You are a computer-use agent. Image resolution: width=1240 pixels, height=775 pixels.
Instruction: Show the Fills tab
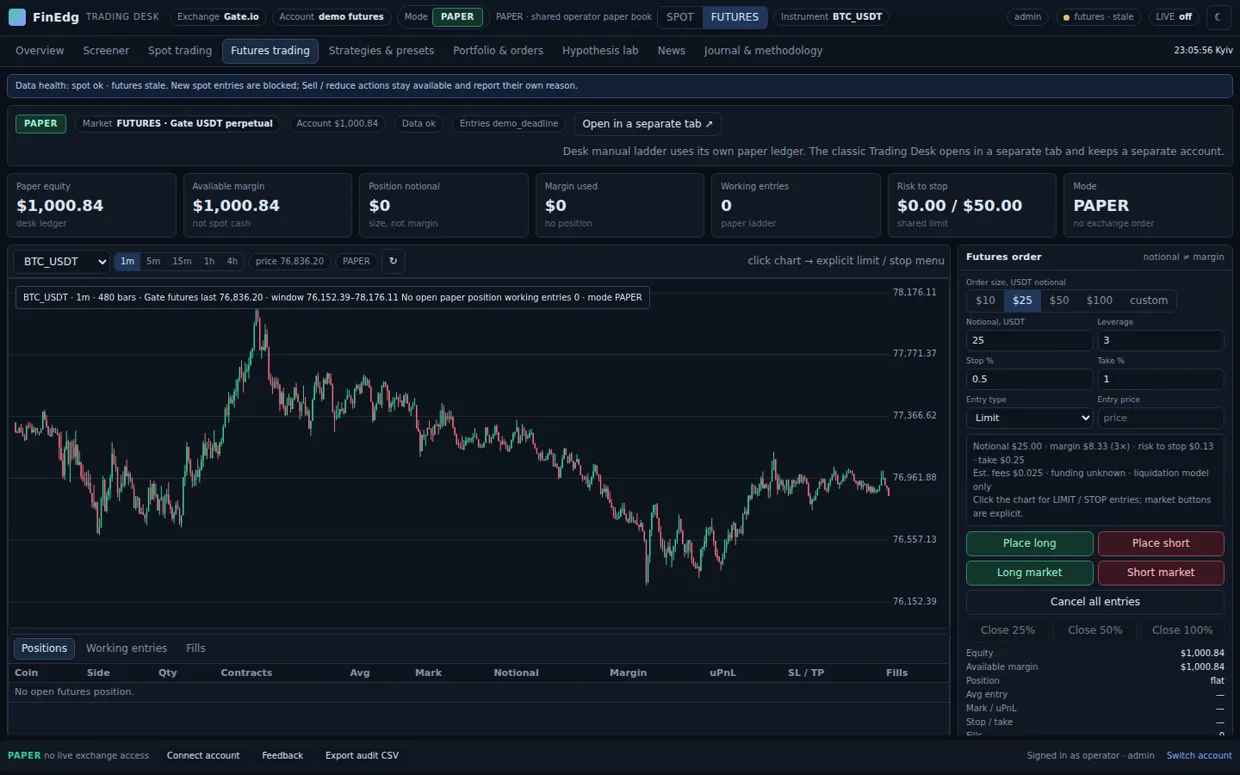(196, 648)
